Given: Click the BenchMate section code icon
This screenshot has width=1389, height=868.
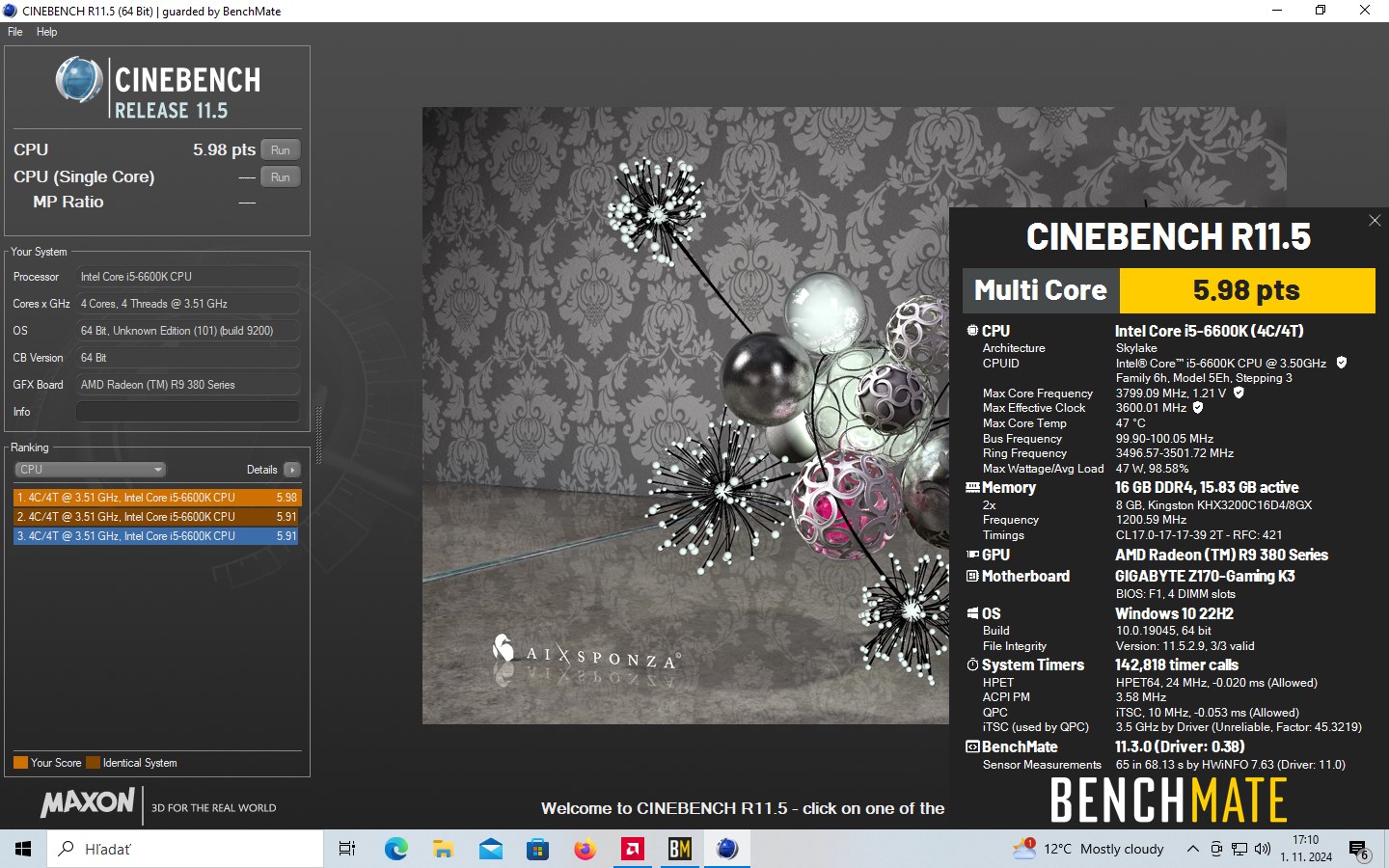Looking at the screenshot, I should 972,746.
